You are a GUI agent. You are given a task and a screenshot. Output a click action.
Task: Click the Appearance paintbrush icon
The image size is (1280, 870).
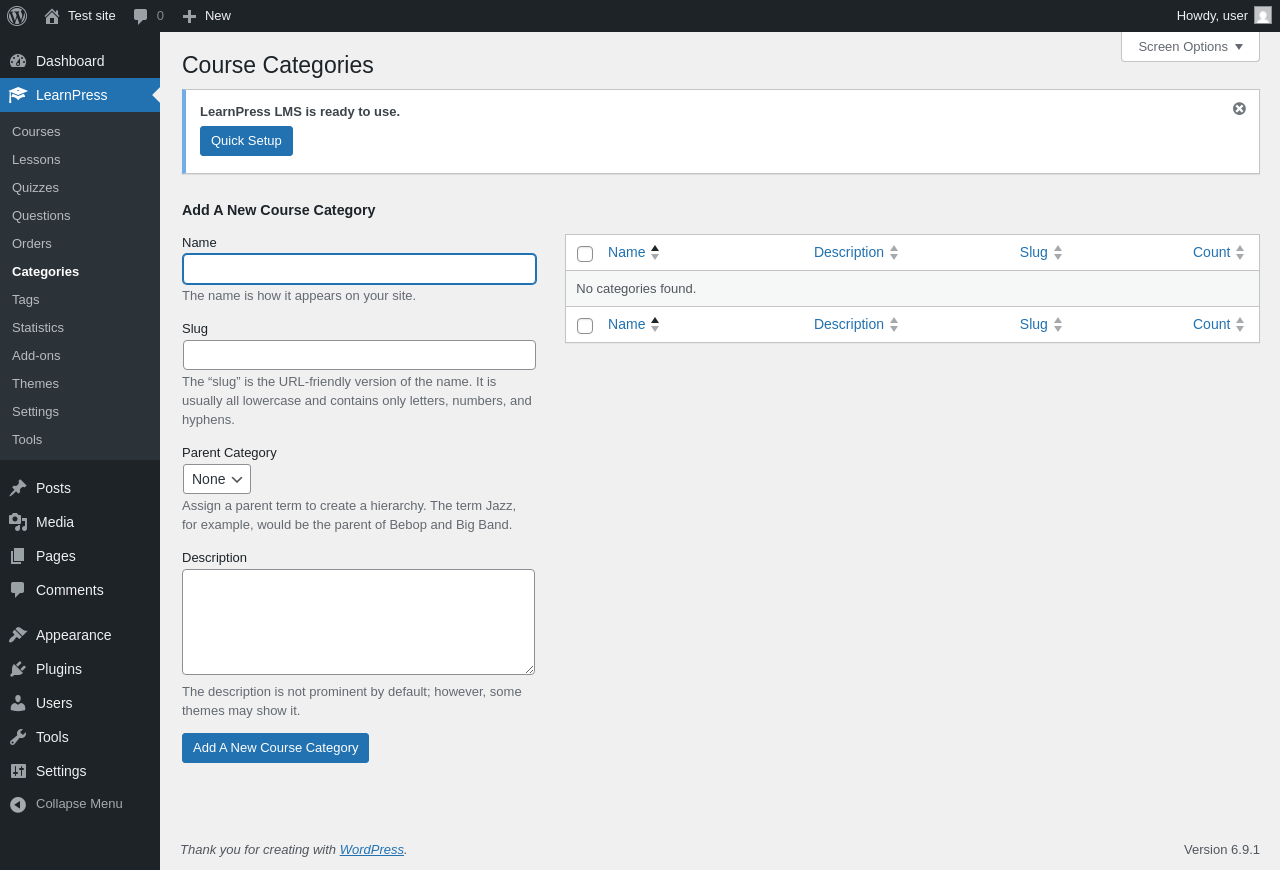tap(18, 635)
